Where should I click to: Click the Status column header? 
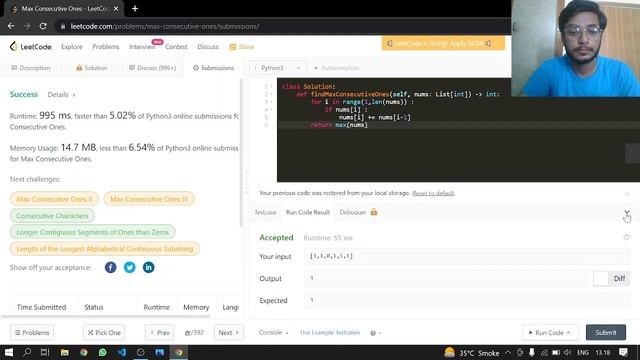pyautogui.click(x=94, y=307)
